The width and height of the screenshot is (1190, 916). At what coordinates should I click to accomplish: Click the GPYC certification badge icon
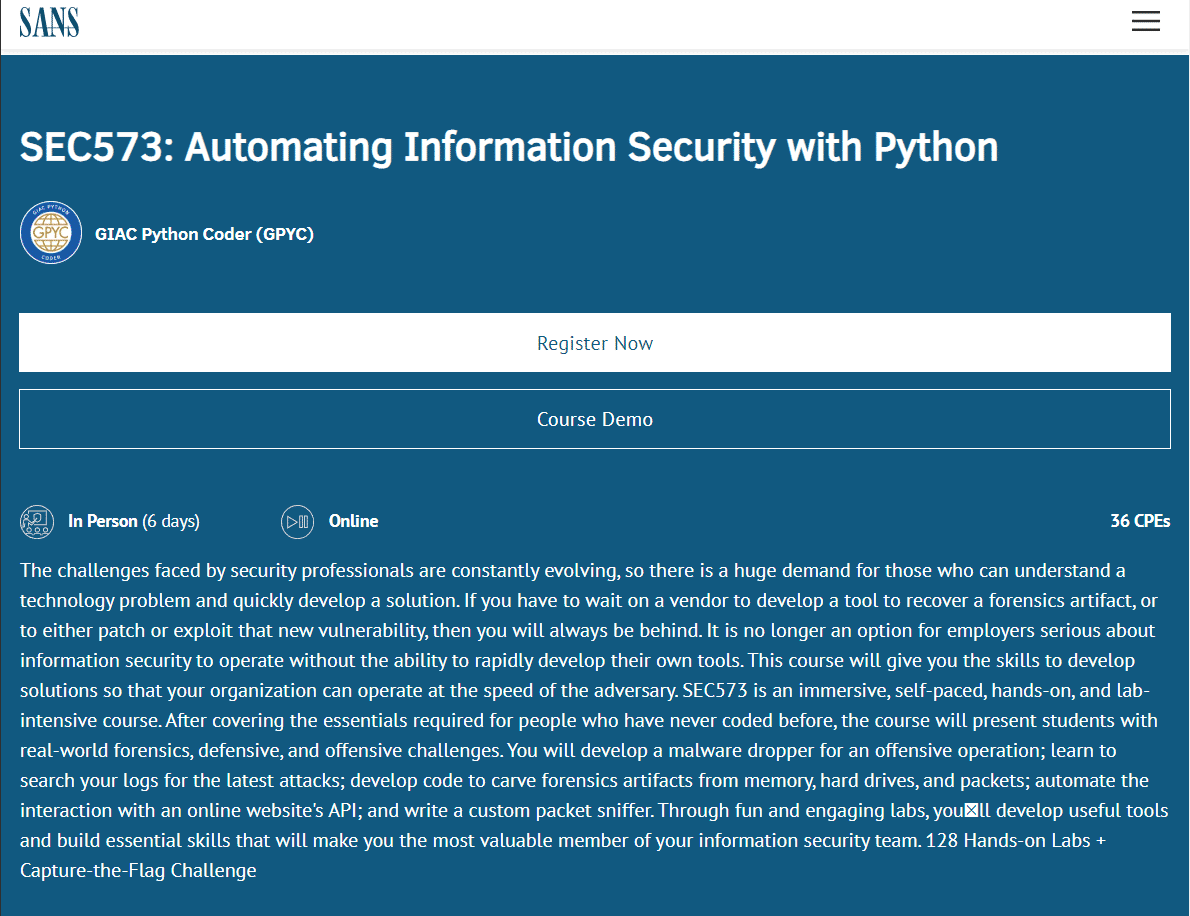[51, 234]
